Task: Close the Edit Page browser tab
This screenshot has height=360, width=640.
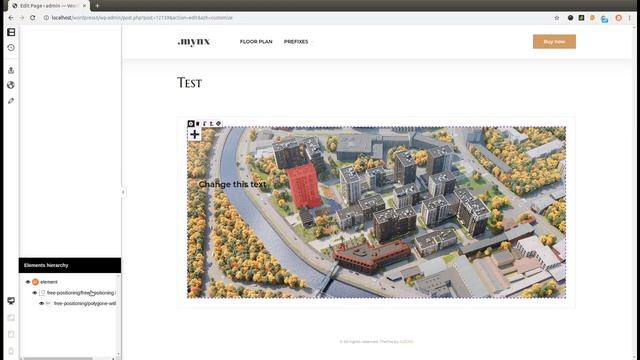Action: tap(84, 6)
